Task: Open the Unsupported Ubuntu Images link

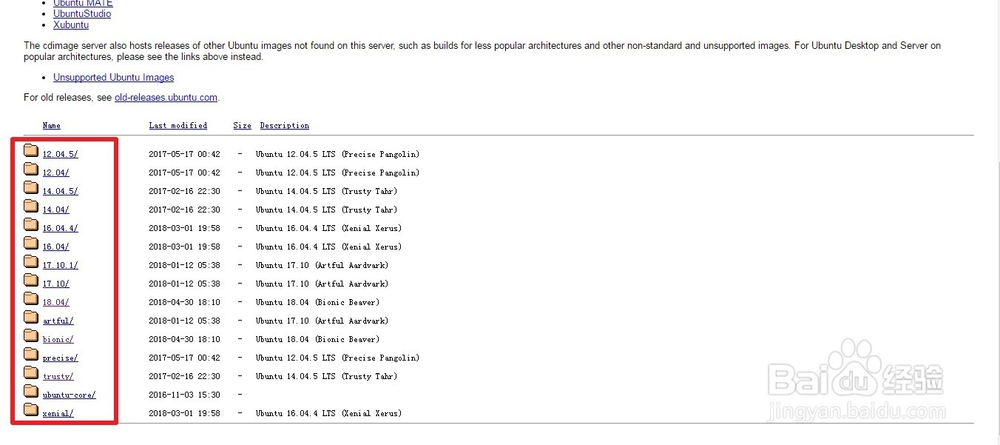Action: tap(114, 77)
